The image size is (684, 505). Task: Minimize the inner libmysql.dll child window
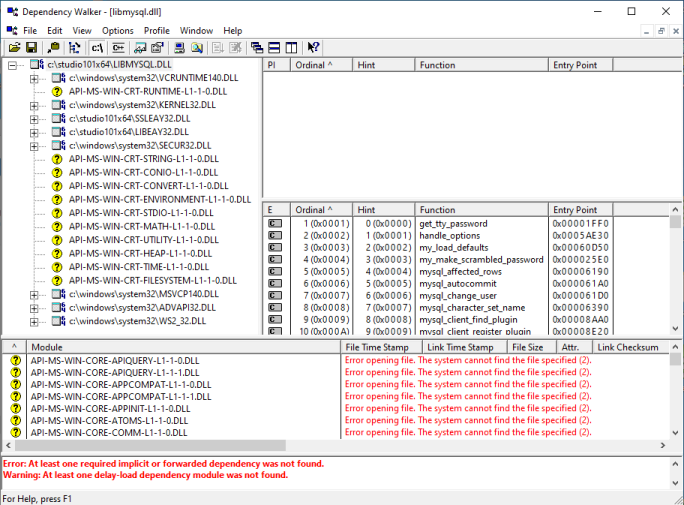pyautogui.click(x=646, y=31)
